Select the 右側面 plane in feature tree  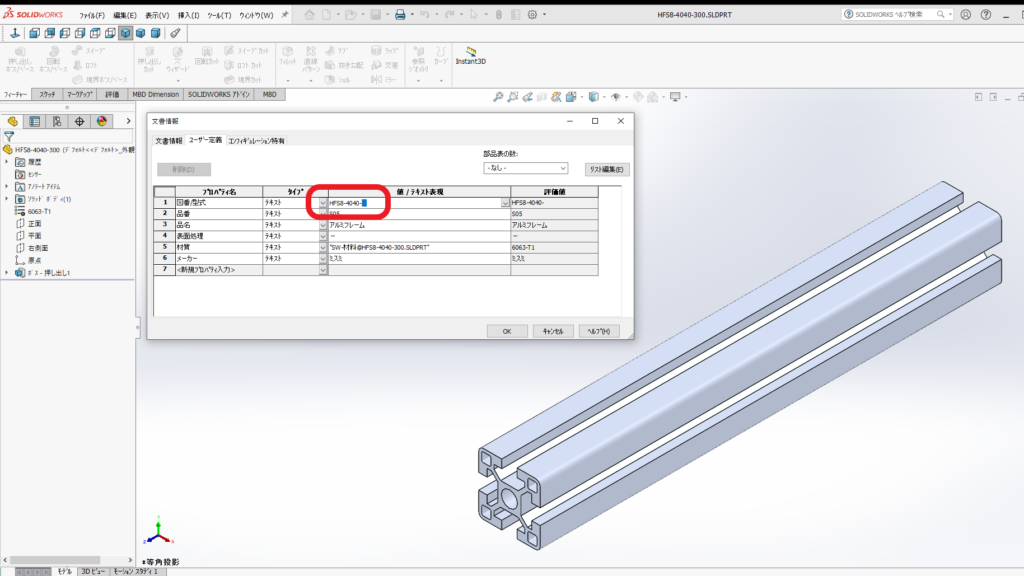(41, 248)
